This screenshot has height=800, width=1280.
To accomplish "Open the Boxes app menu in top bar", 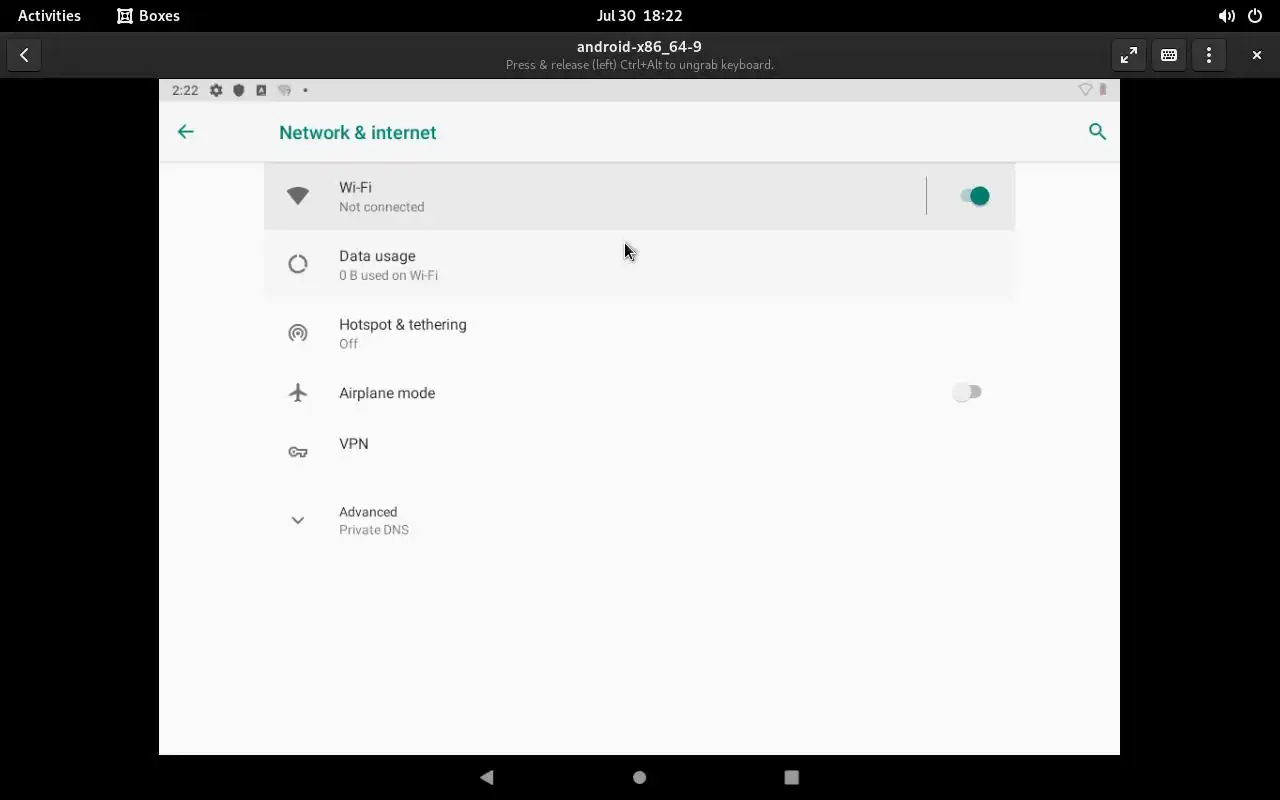I will coord(148,16).
